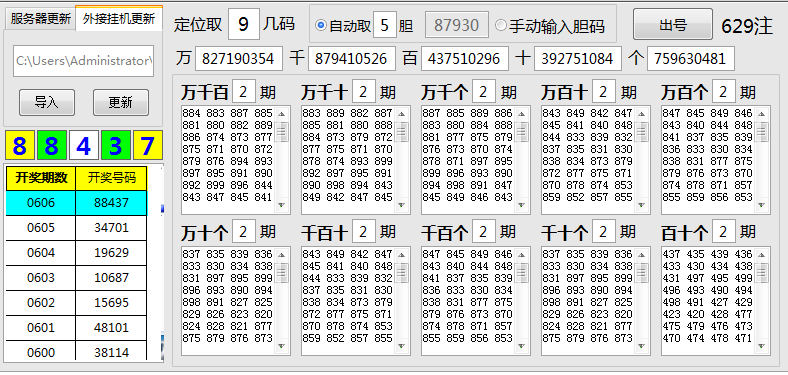Image resolution: width=788 pixels, height=375 pixels.
Task: Click the 万百十 期 number box
Action: pyautogui.click(x=604, y=92)
